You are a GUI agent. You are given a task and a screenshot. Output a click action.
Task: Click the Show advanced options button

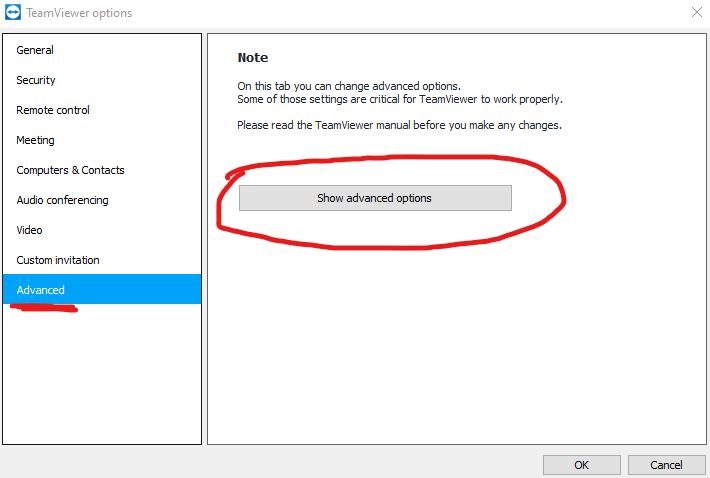tap(375, 198)
